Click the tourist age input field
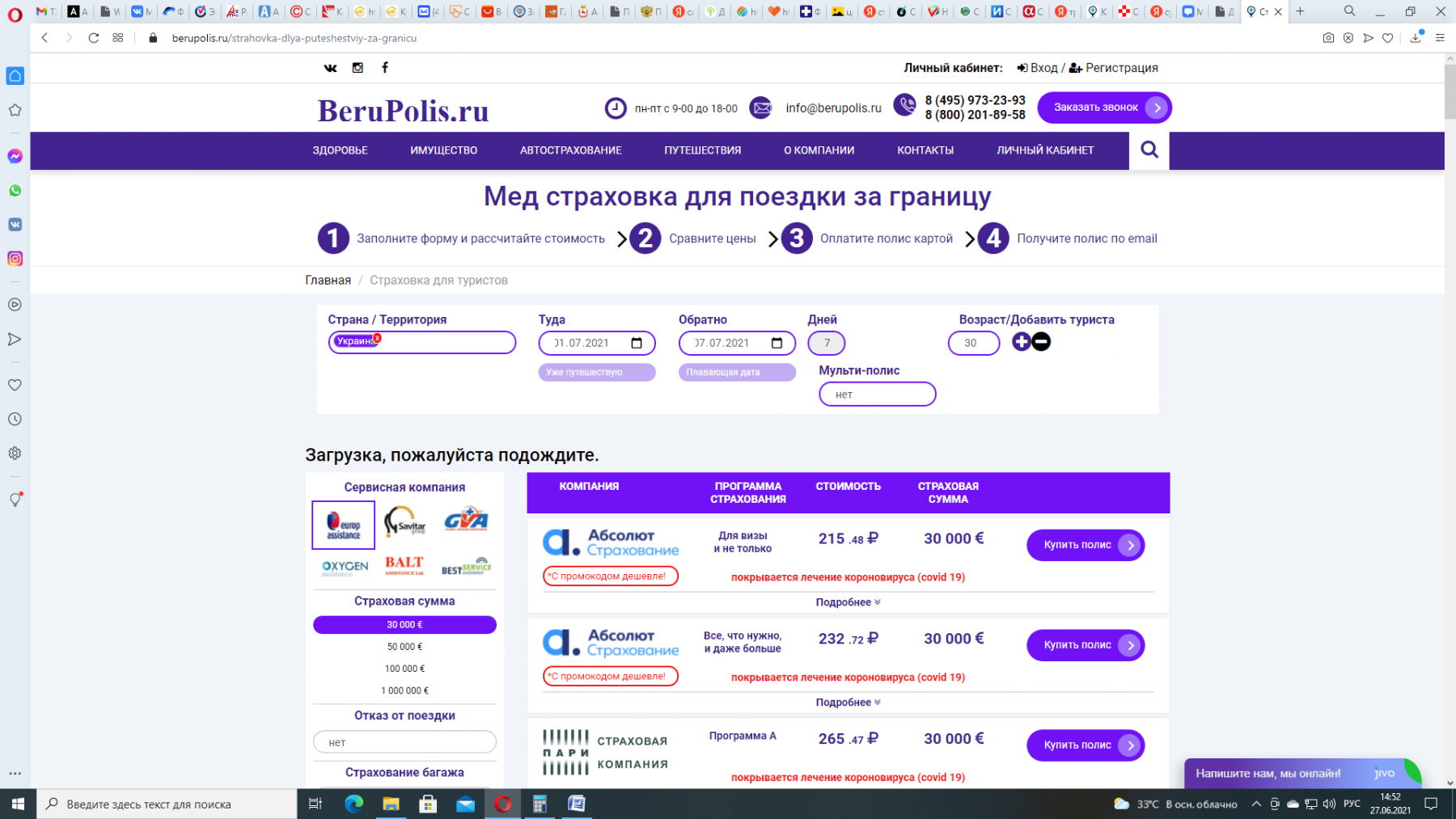1456x819 pixels. [974, 343]
